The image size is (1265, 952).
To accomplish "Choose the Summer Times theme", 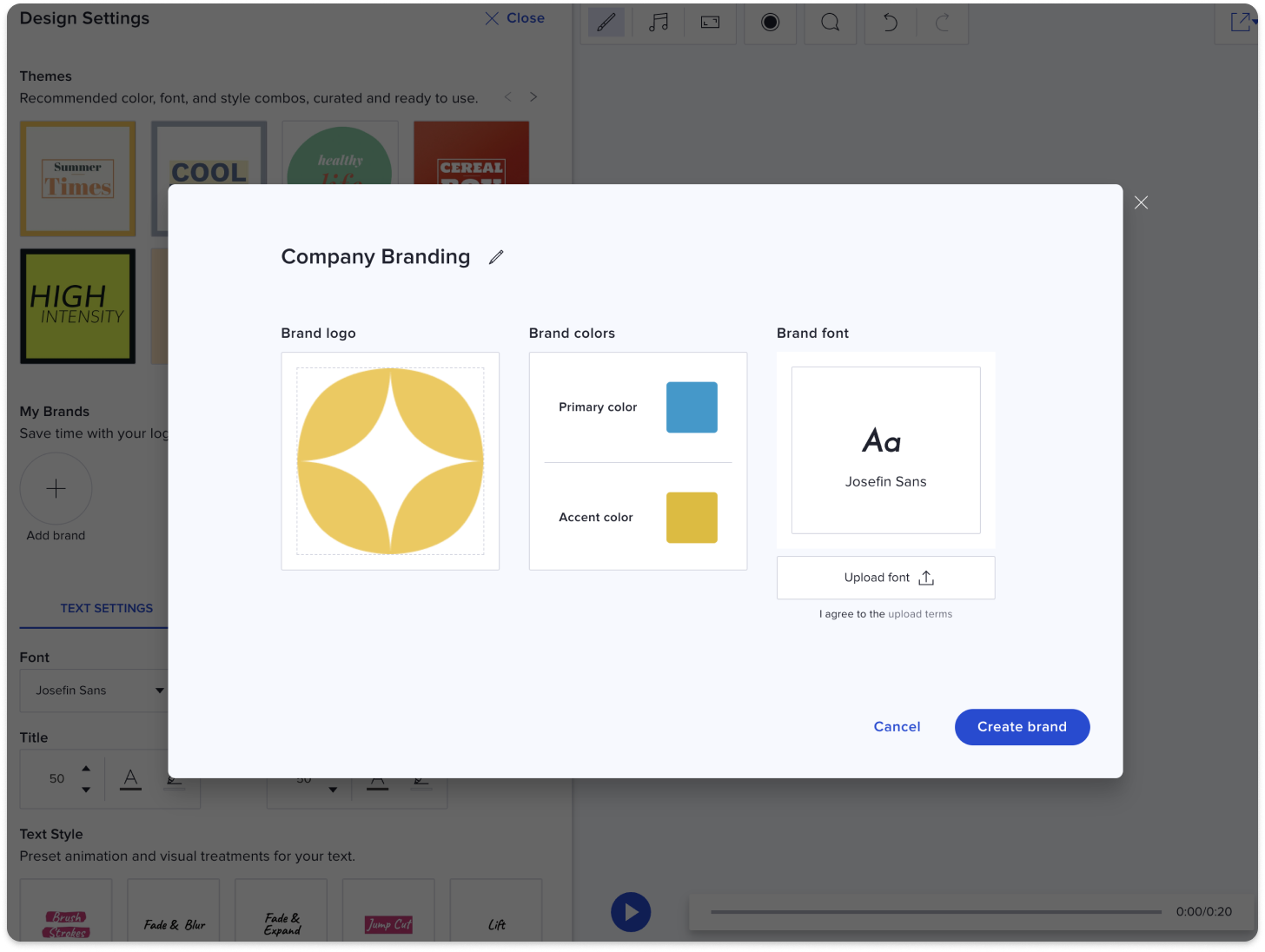I will [x=78, y=179].
